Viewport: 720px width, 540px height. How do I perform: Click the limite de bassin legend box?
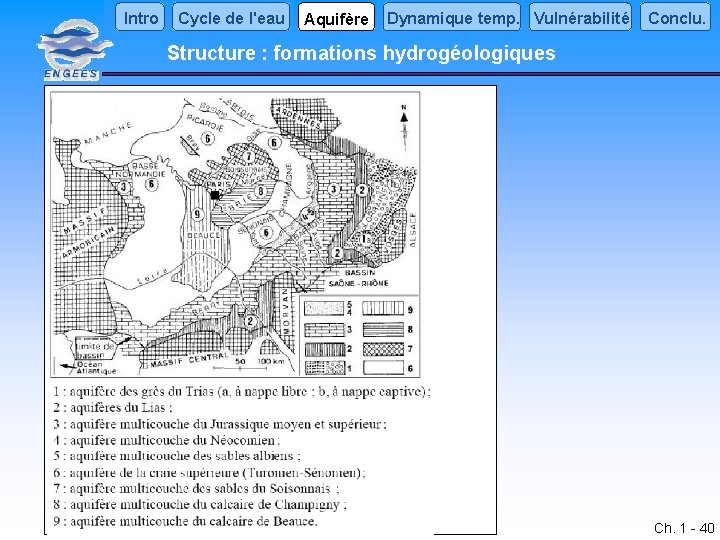(94, 351)
